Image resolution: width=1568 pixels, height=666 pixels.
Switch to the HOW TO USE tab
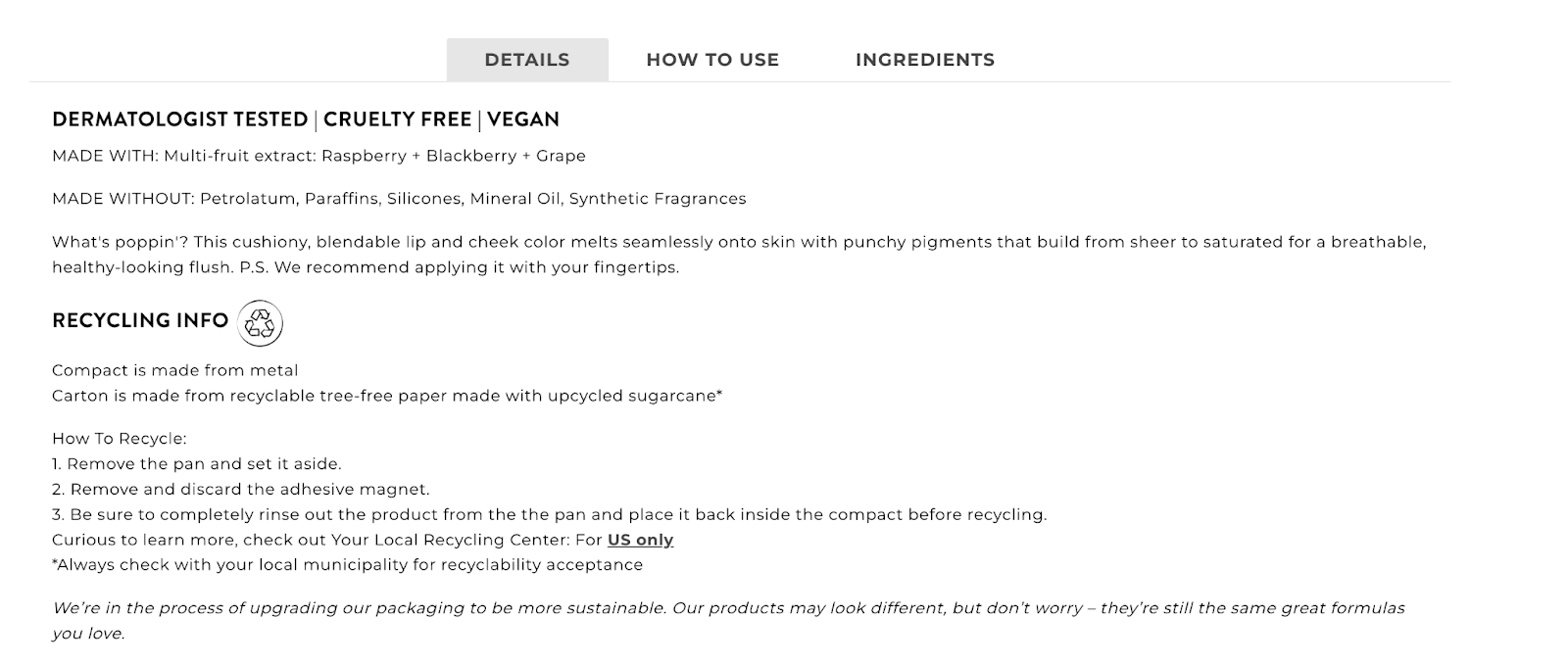coord(712,60)
